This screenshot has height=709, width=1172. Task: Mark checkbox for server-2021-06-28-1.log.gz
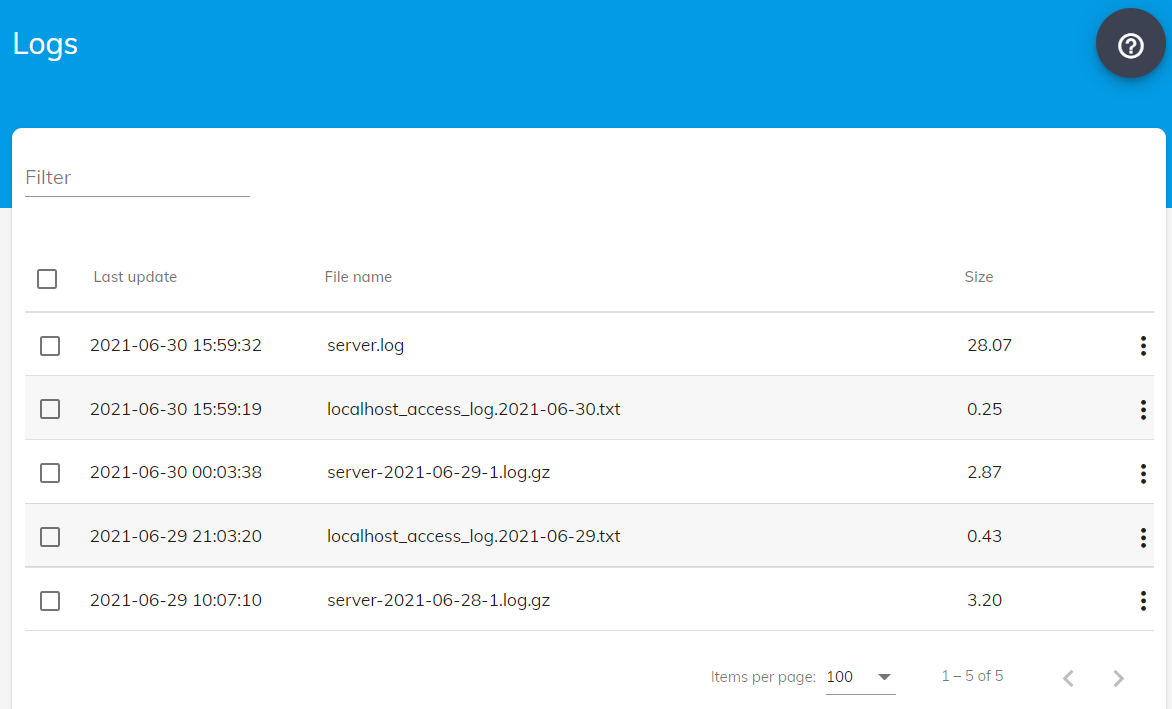[x=50, y=601]
